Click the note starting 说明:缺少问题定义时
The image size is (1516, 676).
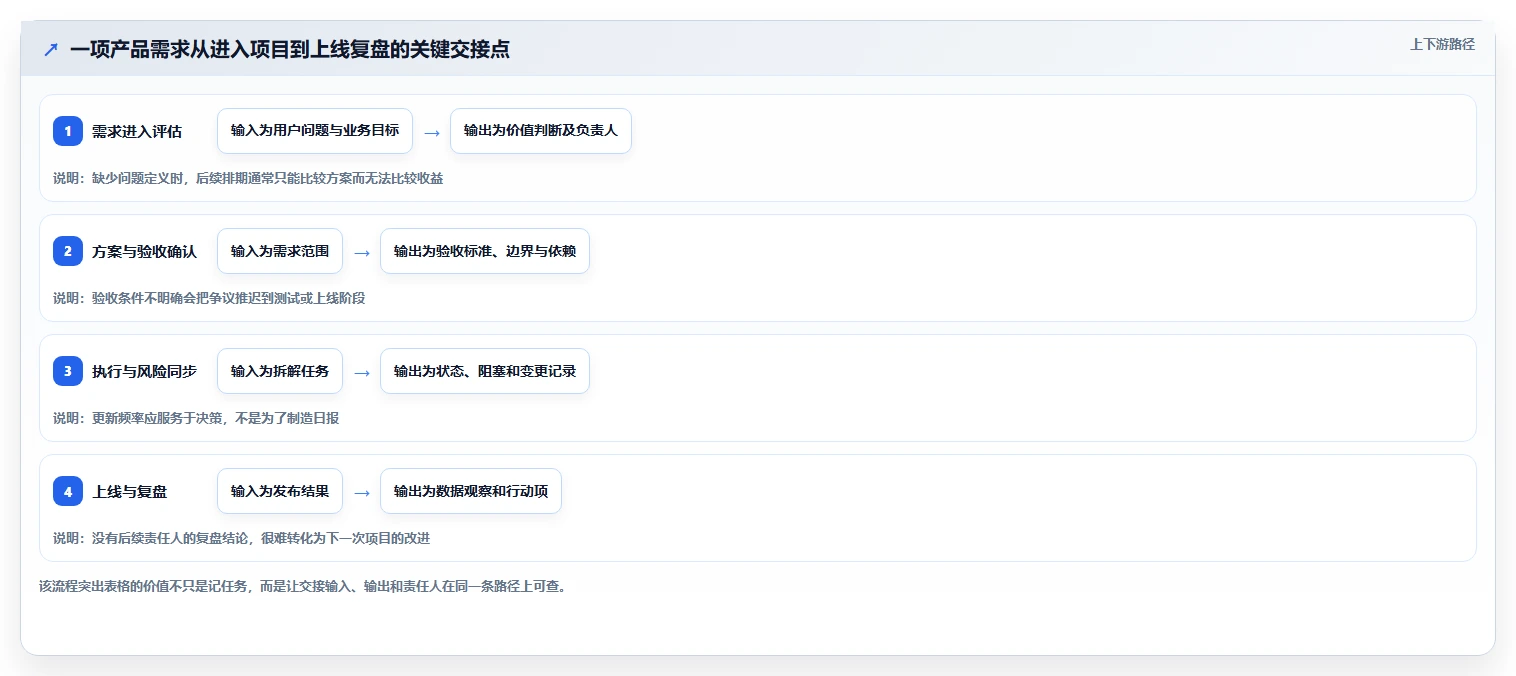coord(248,178)
